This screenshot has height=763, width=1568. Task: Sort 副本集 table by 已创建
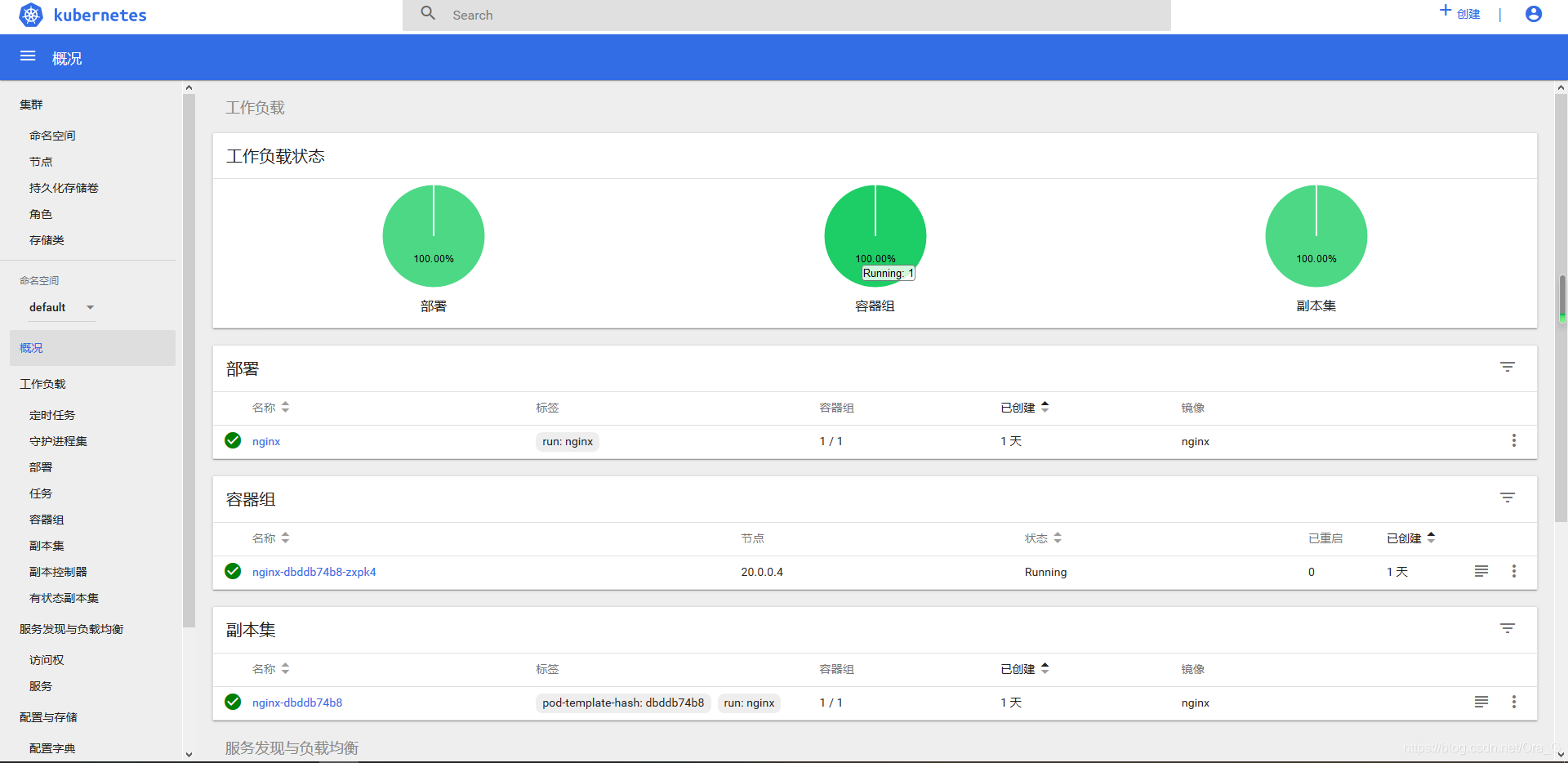[1024, 669]
